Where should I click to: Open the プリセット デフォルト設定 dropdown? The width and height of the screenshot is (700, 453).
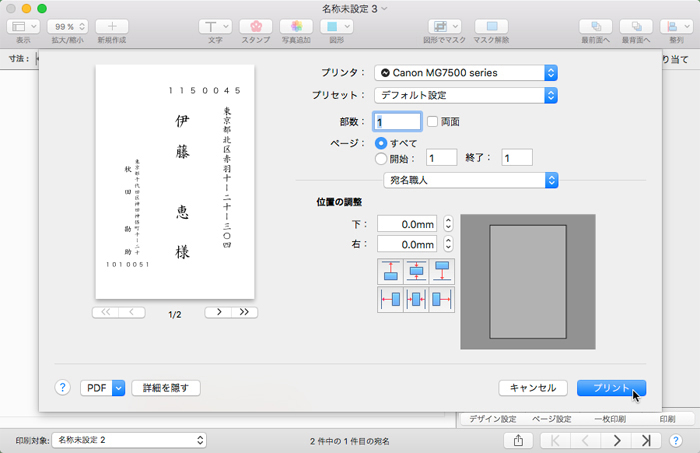465,95
